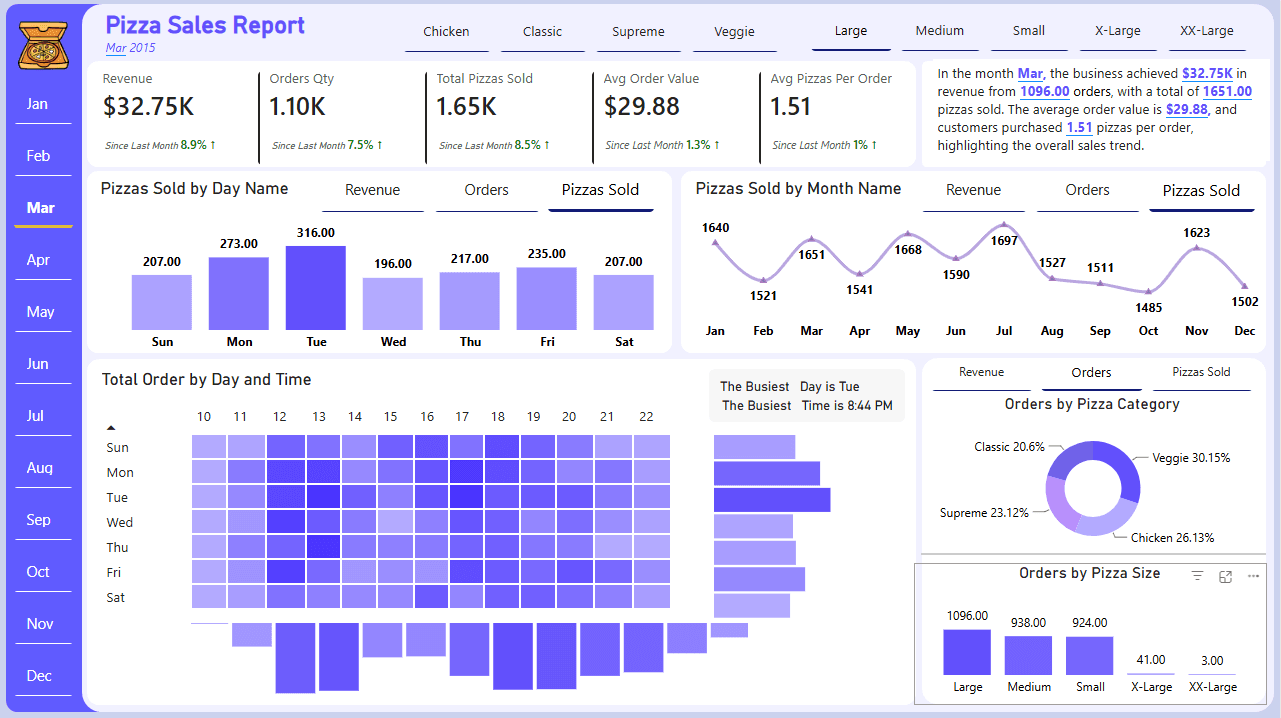This screenshot has width=1281, height=718.
Task: Click the Tue bar in day chart
Action: [316, 287]
